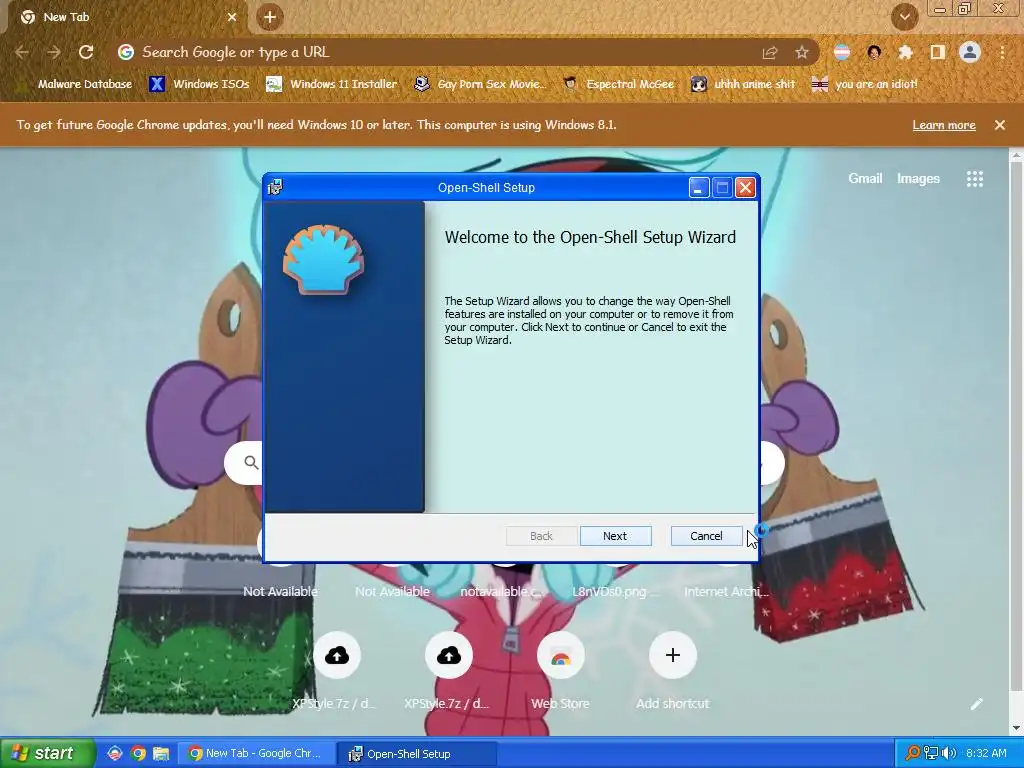Viewport: 1024px width, 768px height.
Task: Open Web Store shortcut
Action: [x=560, y=655]
